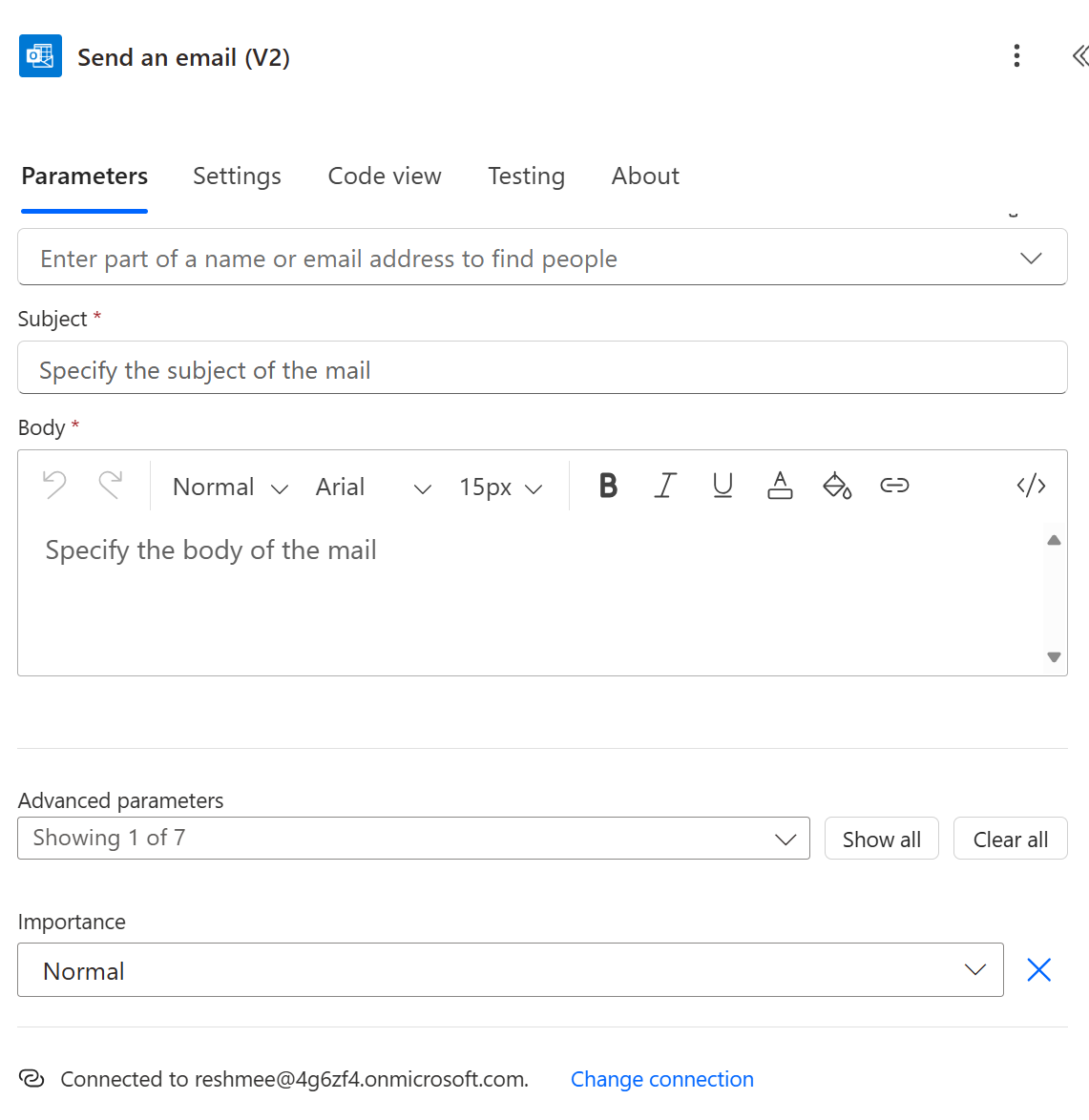The height and width of the screenshot is (1120, 1089).
Task: Open the Normal paragraph style dropdown
Action: (229, 487)
